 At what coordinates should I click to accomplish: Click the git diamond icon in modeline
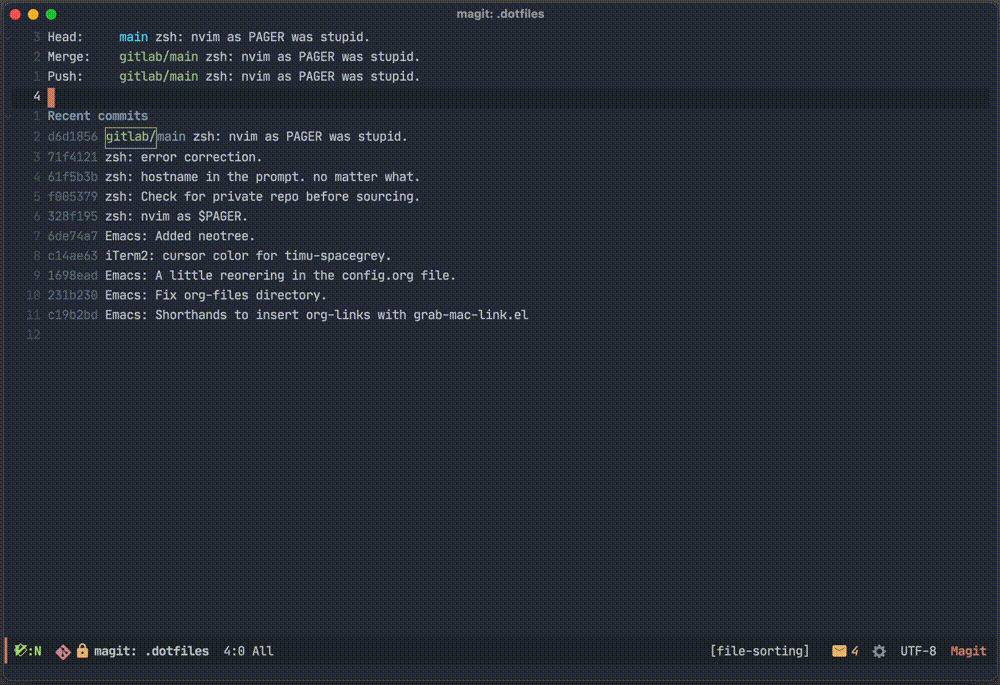[62, 651]
